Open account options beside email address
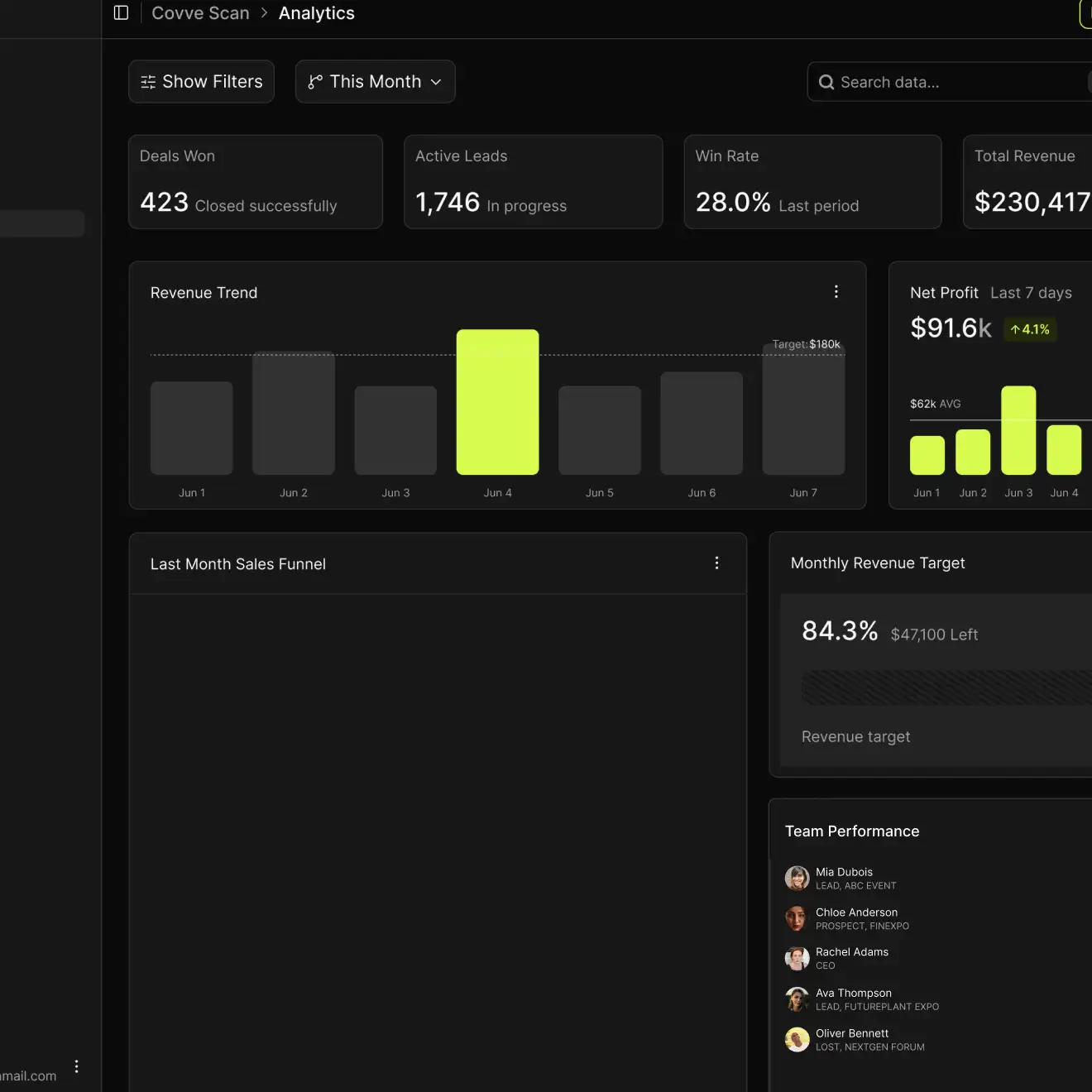 point(76,1067)
